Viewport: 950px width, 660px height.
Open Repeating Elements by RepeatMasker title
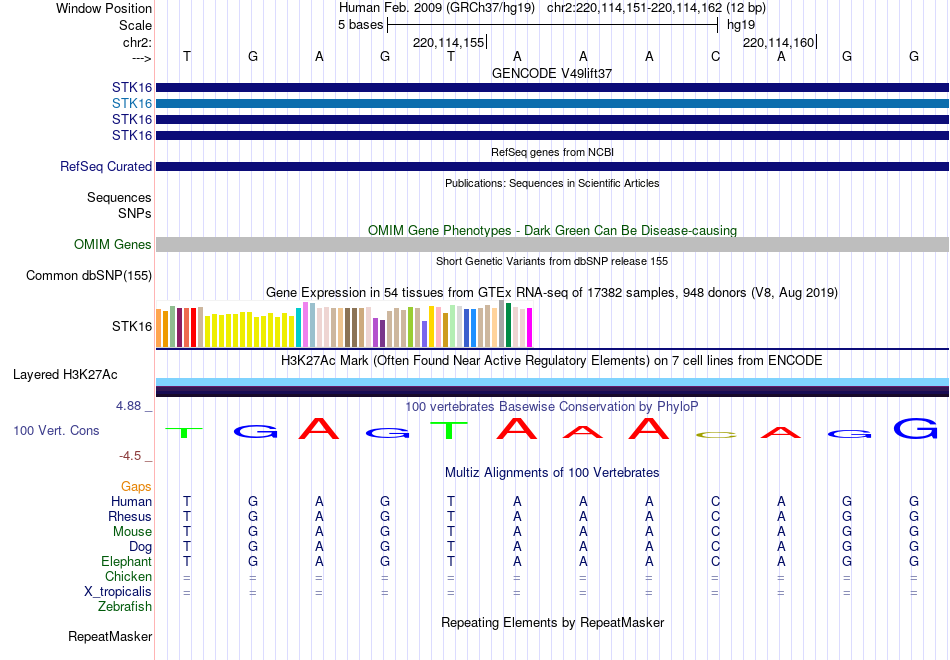[552, 623]
